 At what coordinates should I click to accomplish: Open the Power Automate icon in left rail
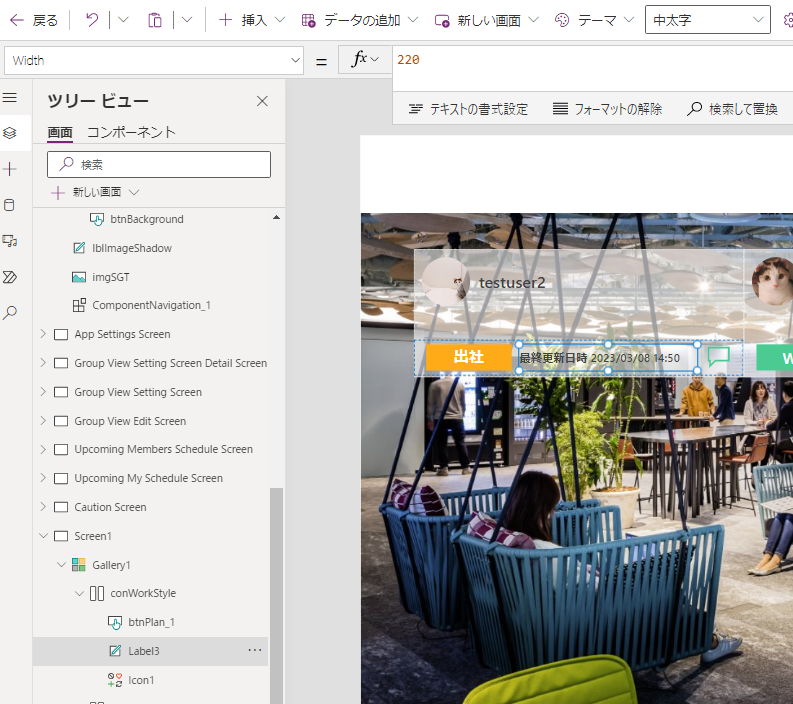coord(10,277)
